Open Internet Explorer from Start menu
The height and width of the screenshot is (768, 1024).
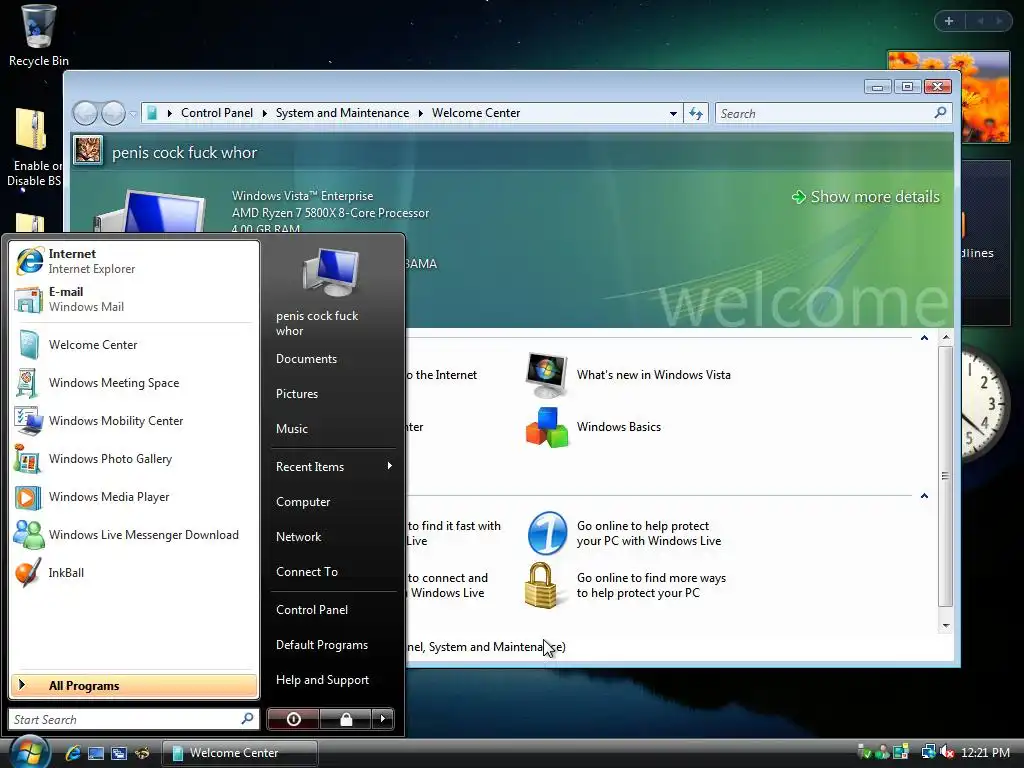(133, 261)
